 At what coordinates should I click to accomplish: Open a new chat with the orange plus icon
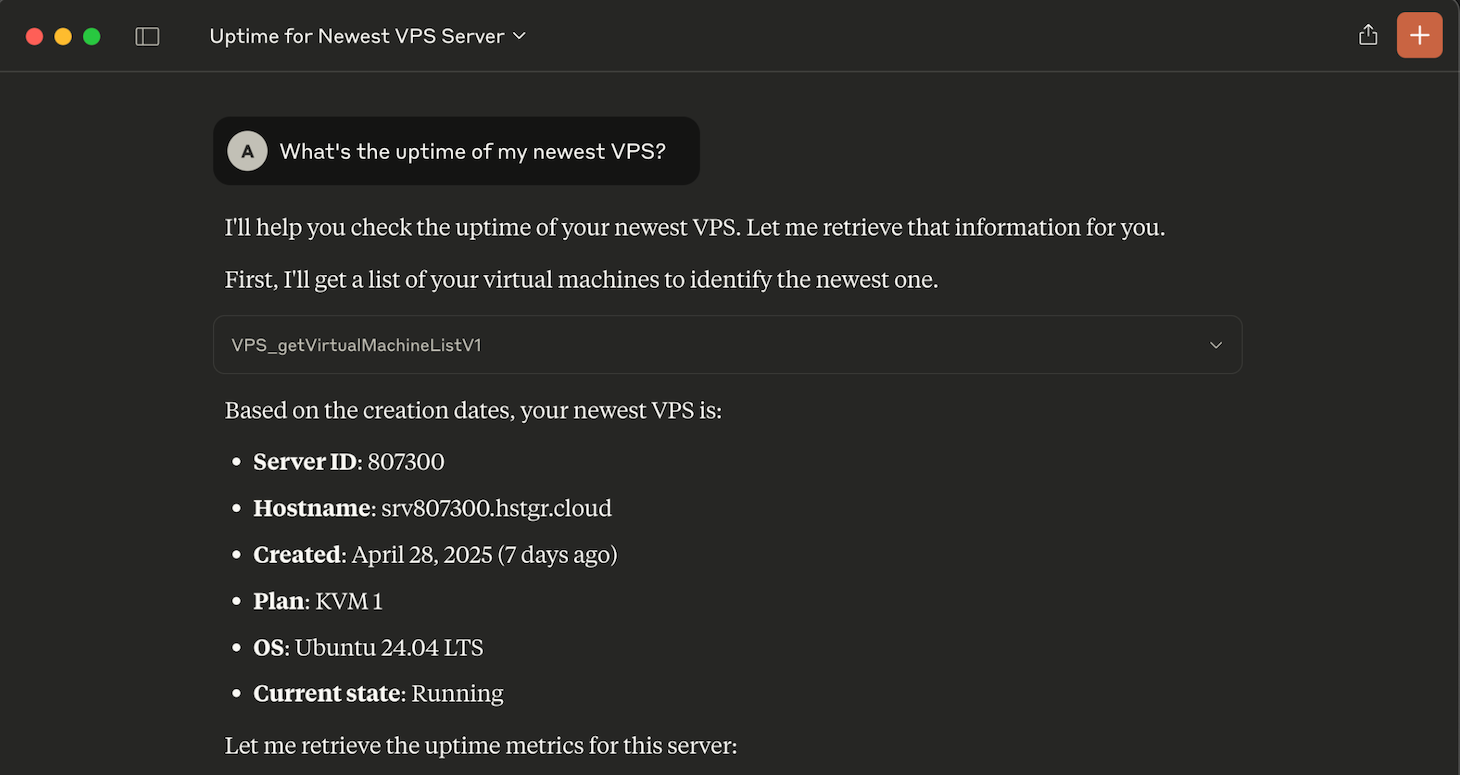1419,34
